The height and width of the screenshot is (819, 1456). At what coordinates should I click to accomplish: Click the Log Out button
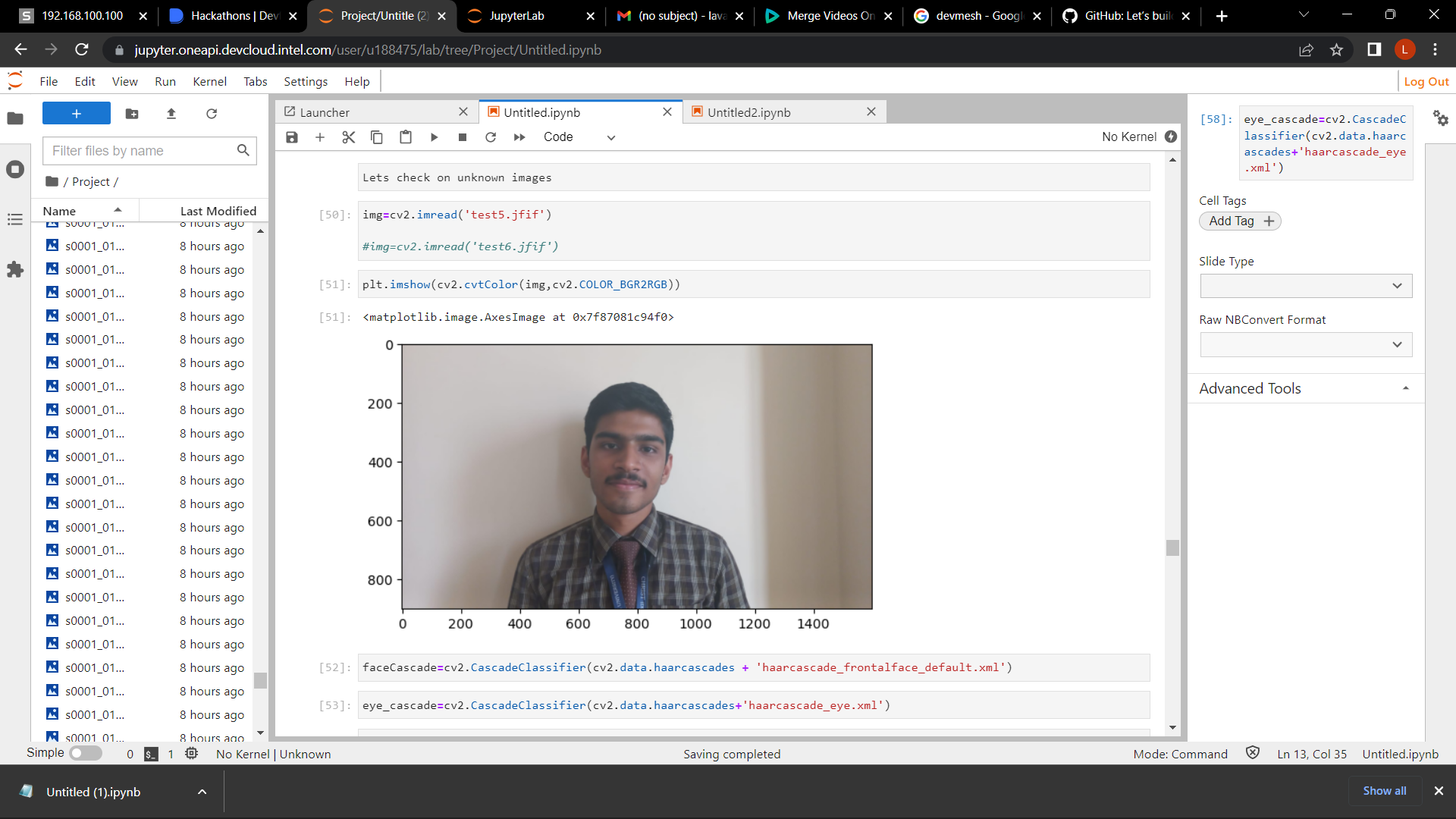coord(1426,82)
